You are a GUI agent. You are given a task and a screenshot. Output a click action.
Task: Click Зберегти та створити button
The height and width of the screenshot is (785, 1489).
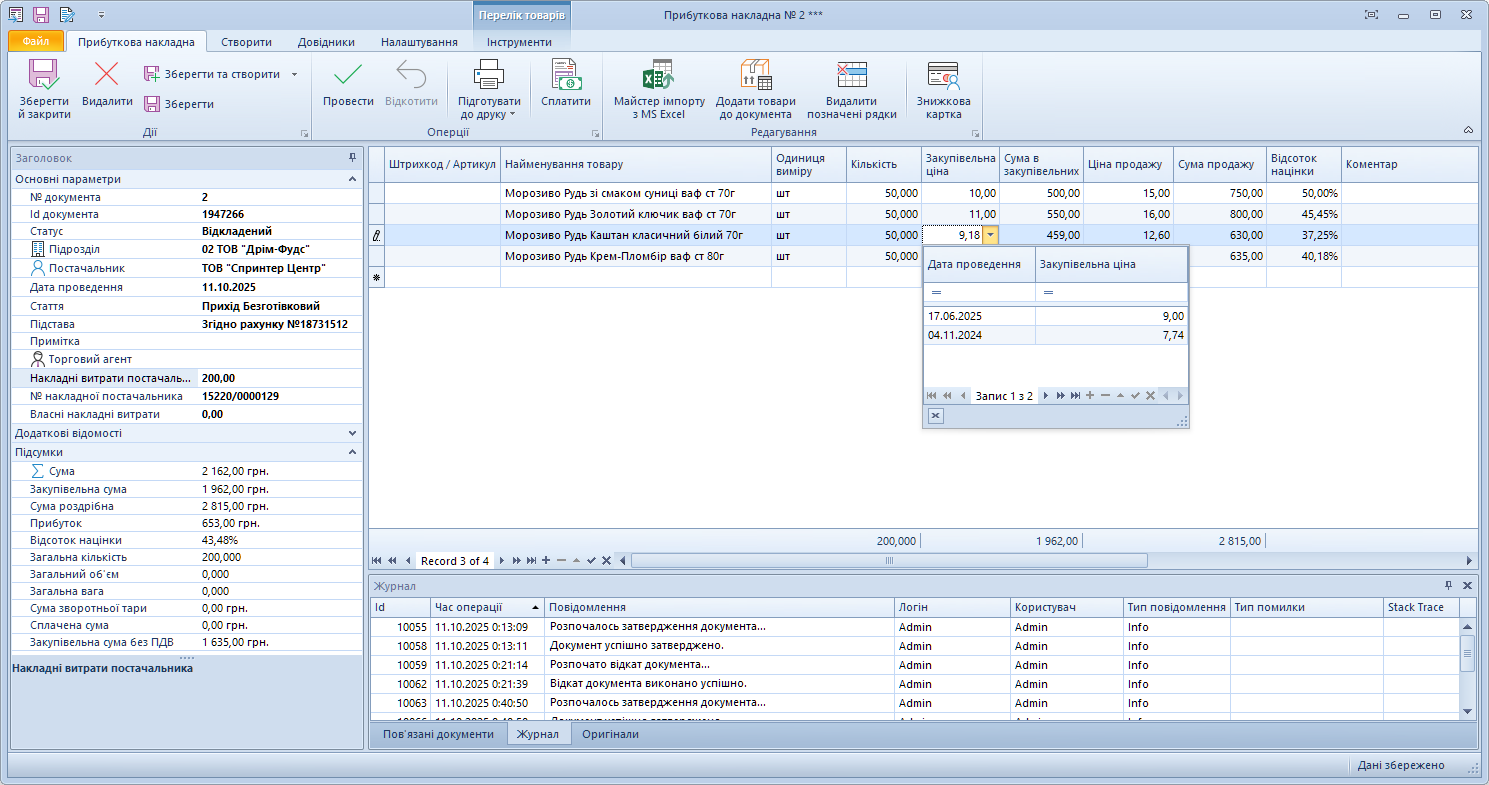tap(212, 74)
